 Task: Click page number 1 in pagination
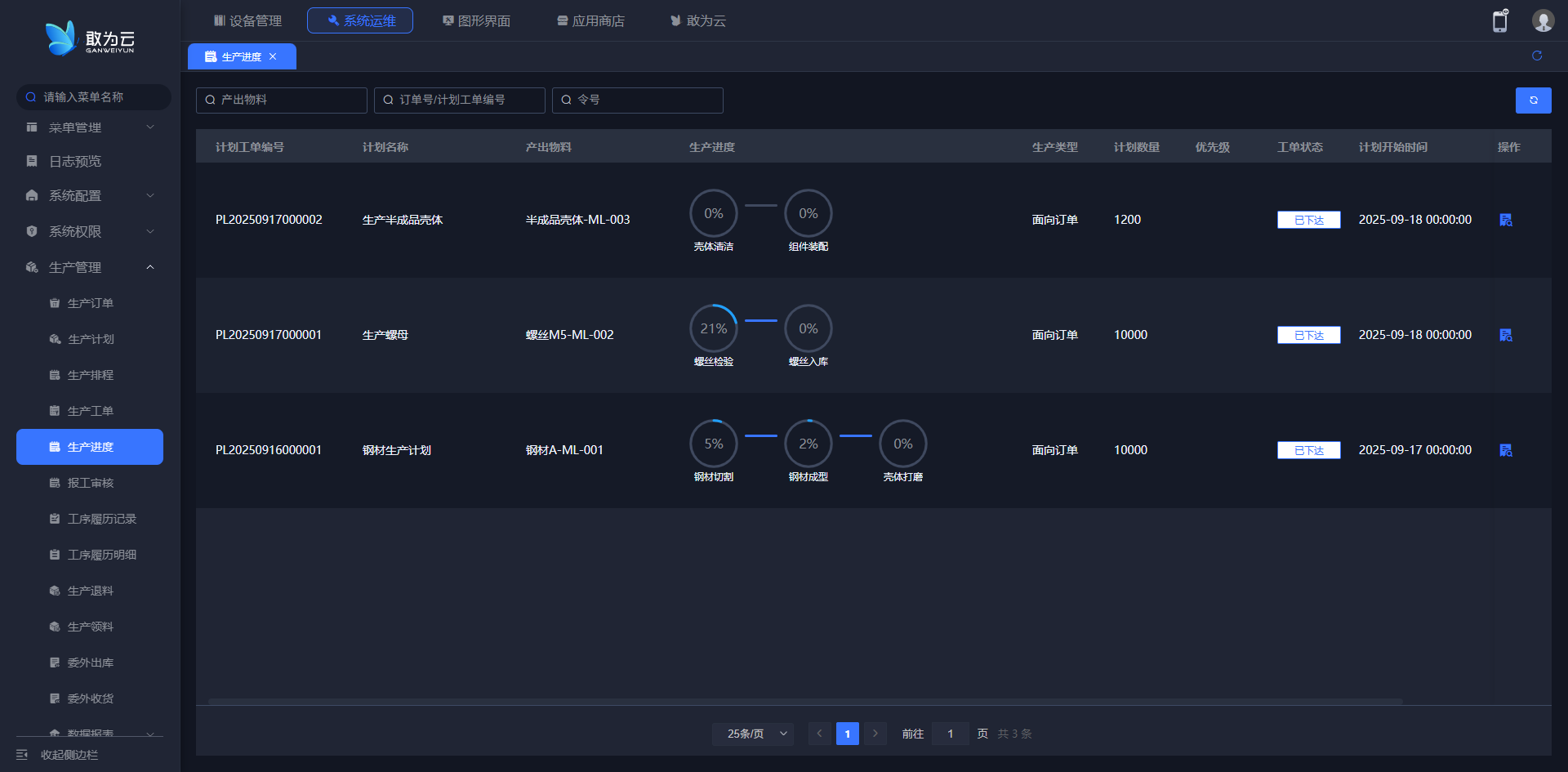tap(847, 734)
